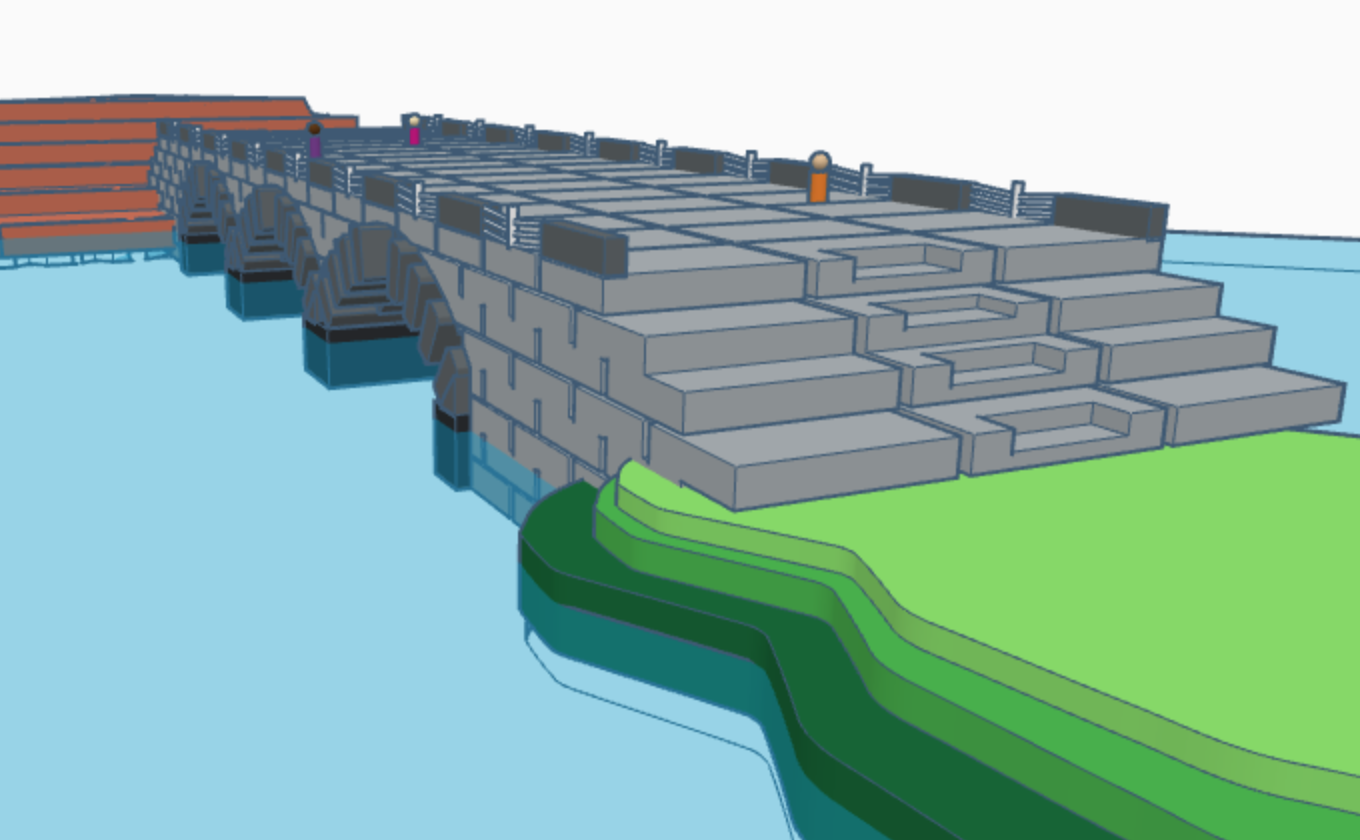Select the purple person figure near the bridge entrance
1360x840 pixels.
point(315,147)
